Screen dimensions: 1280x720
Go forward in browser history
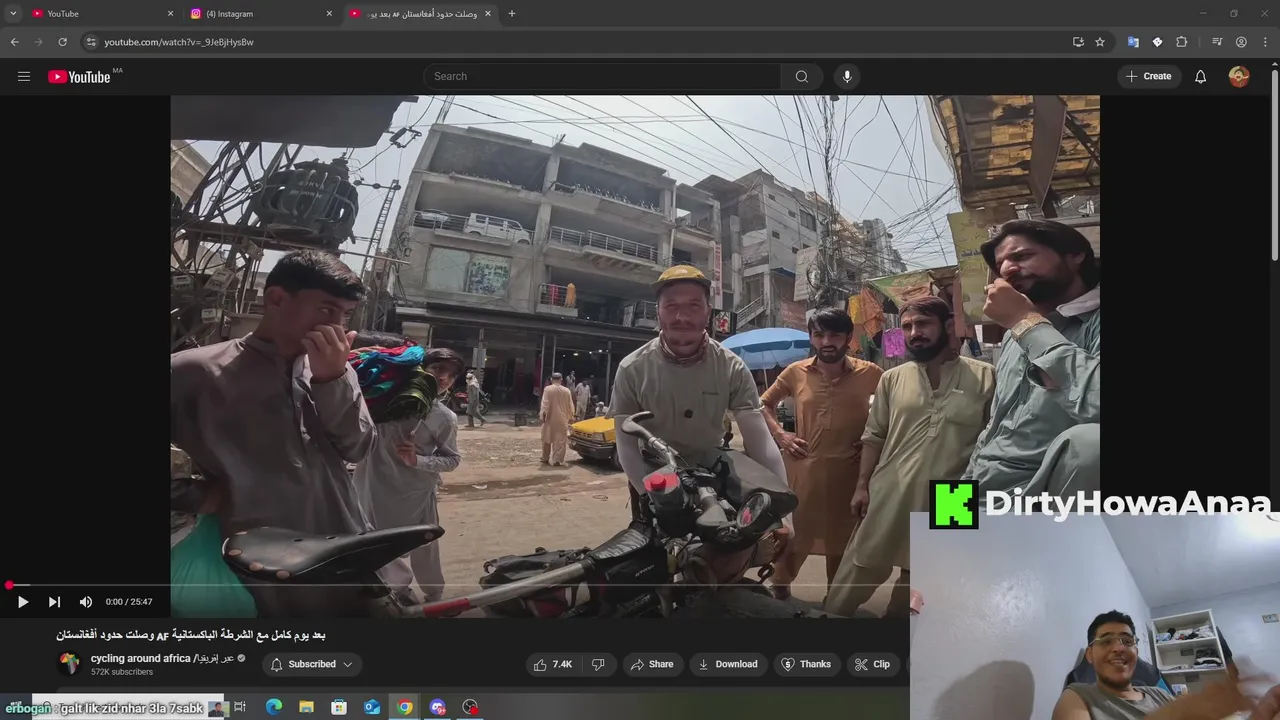point(38,42)
